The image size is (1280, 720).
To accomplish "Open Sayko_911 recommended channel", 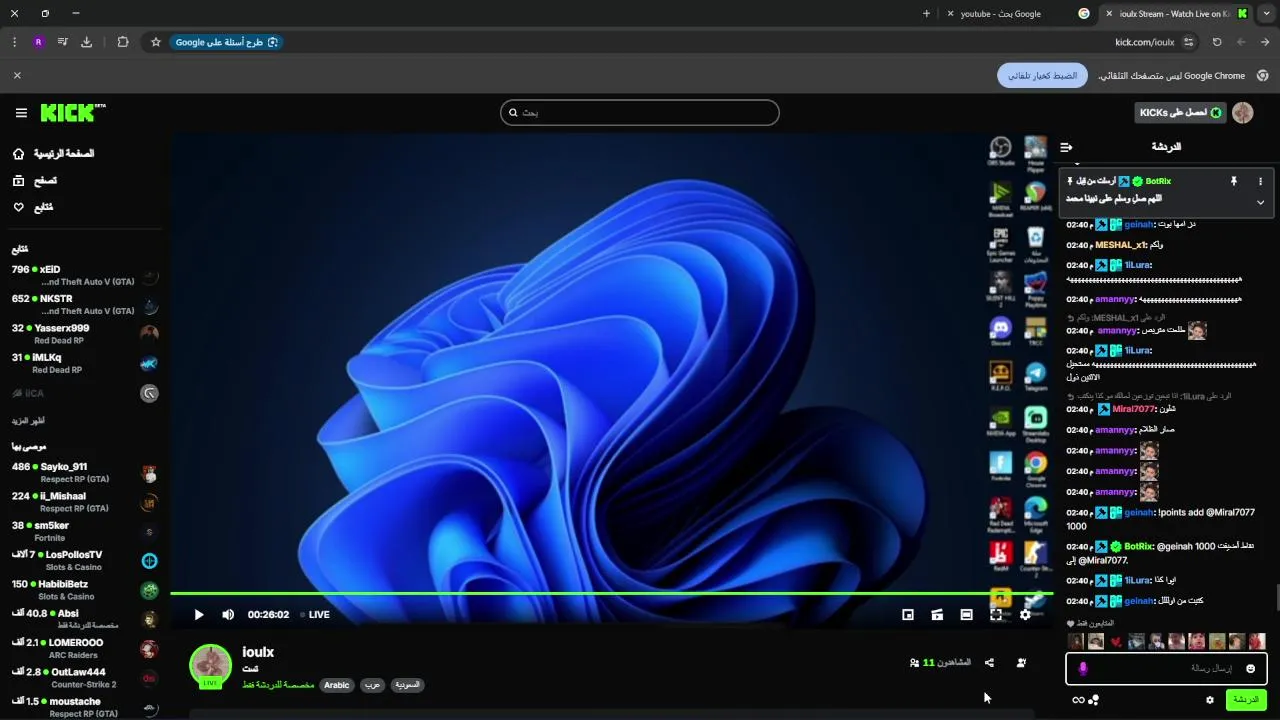I will tap(85, 473).
